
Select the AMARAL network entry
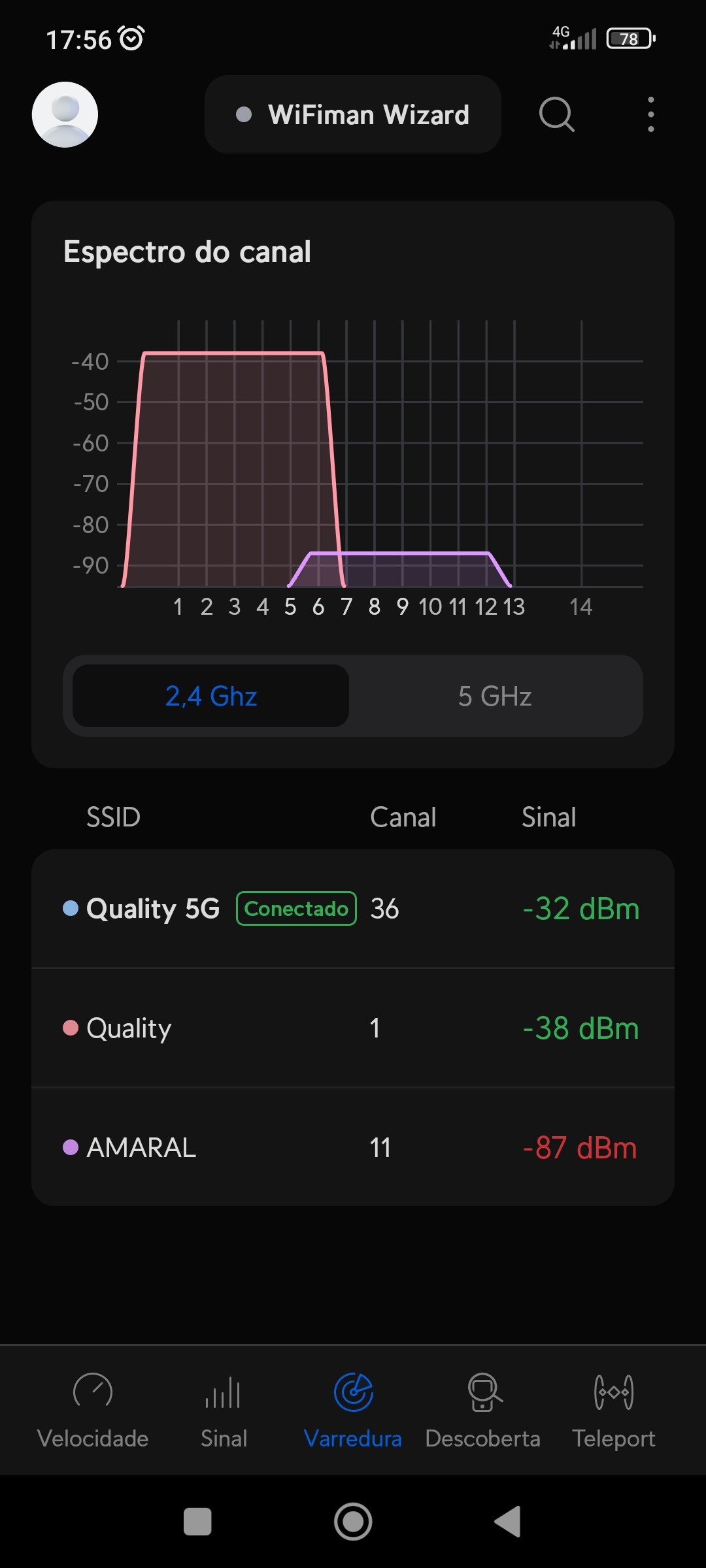353,1147
